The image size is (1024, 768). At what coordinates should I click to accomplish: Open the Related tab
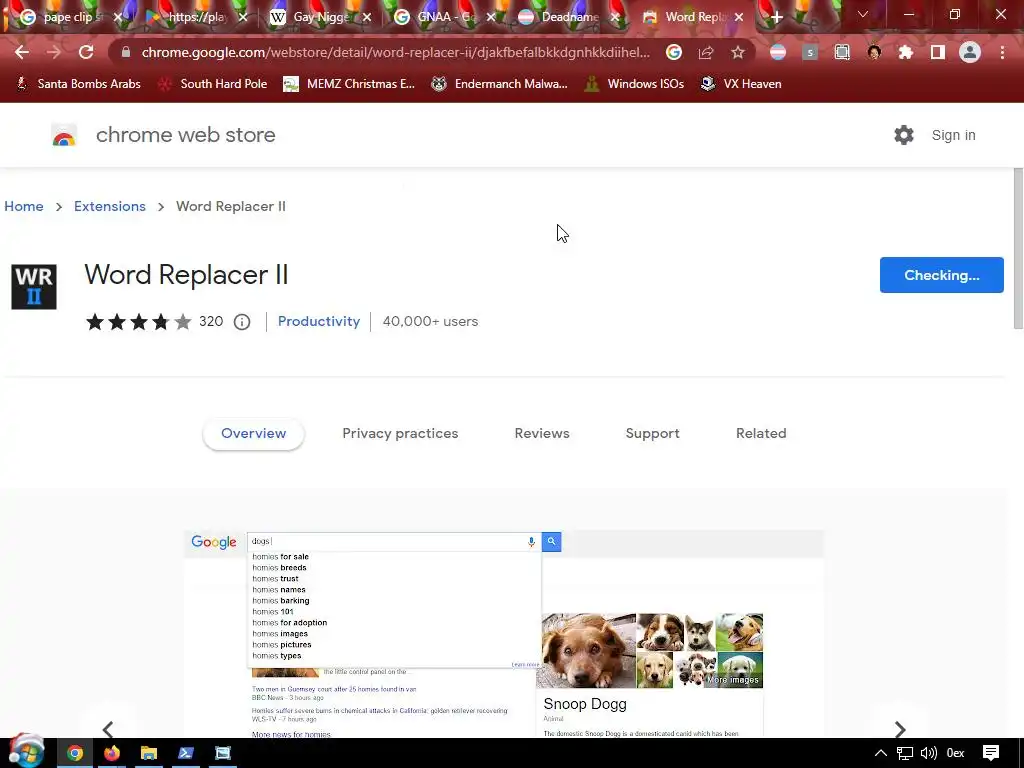(x=761, y=434)
